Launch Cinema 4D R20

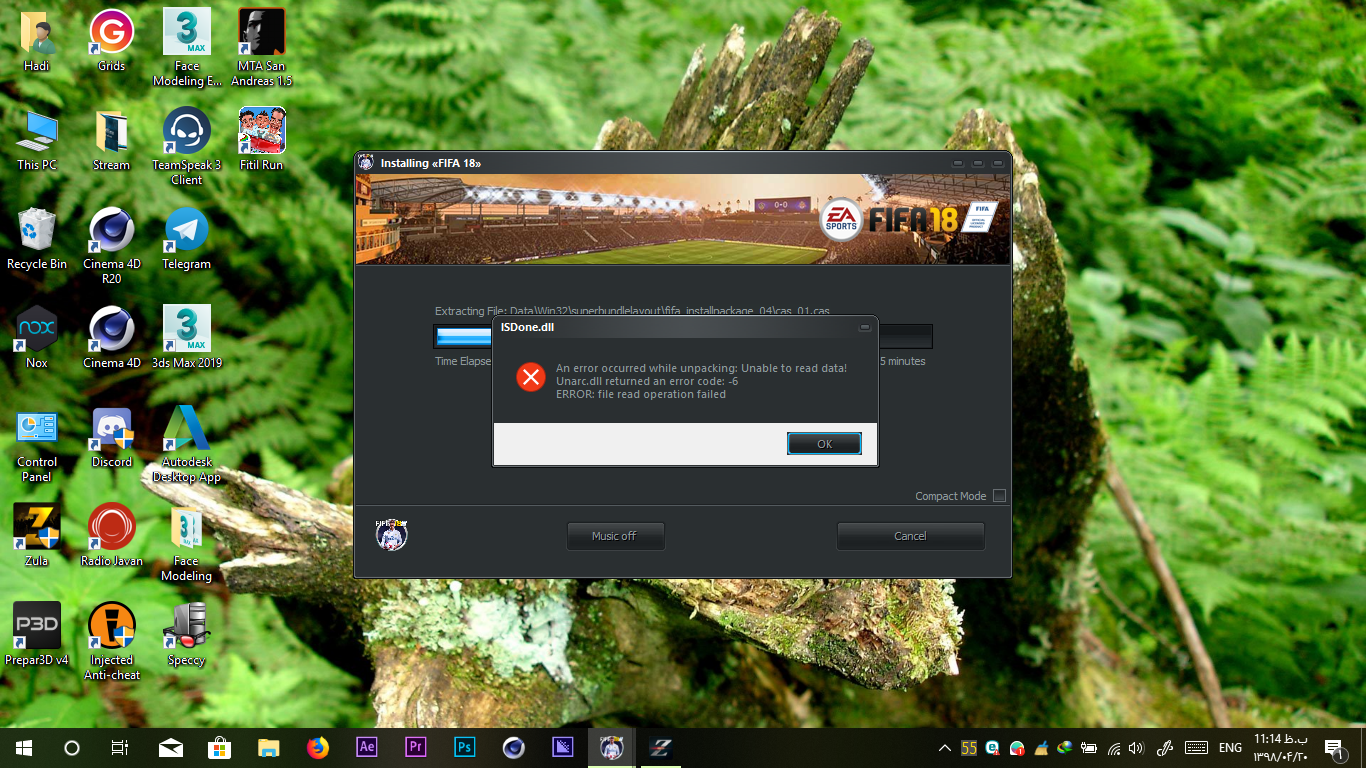[111, 246]
